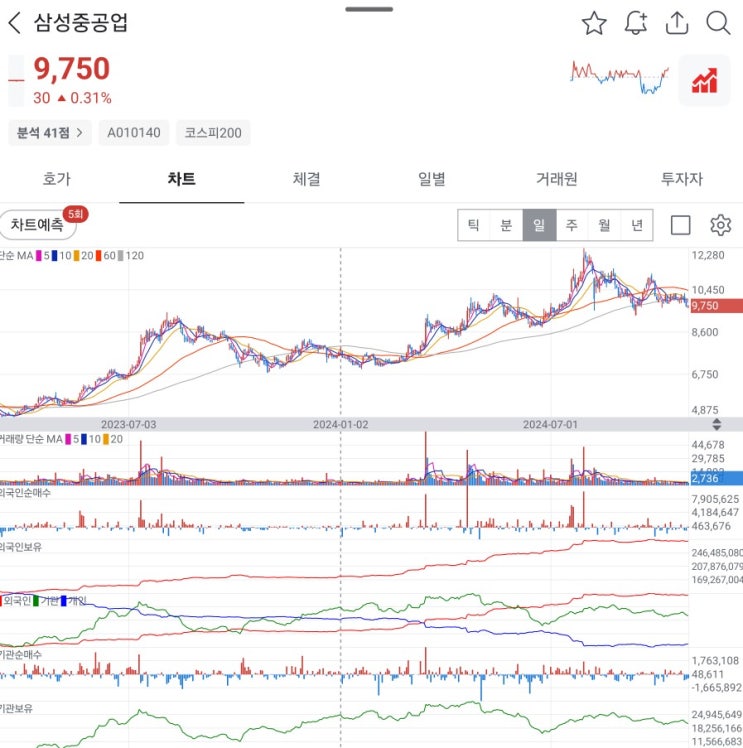
Task: Tap the large 9,750 price header
Action: tap(72, 68)
